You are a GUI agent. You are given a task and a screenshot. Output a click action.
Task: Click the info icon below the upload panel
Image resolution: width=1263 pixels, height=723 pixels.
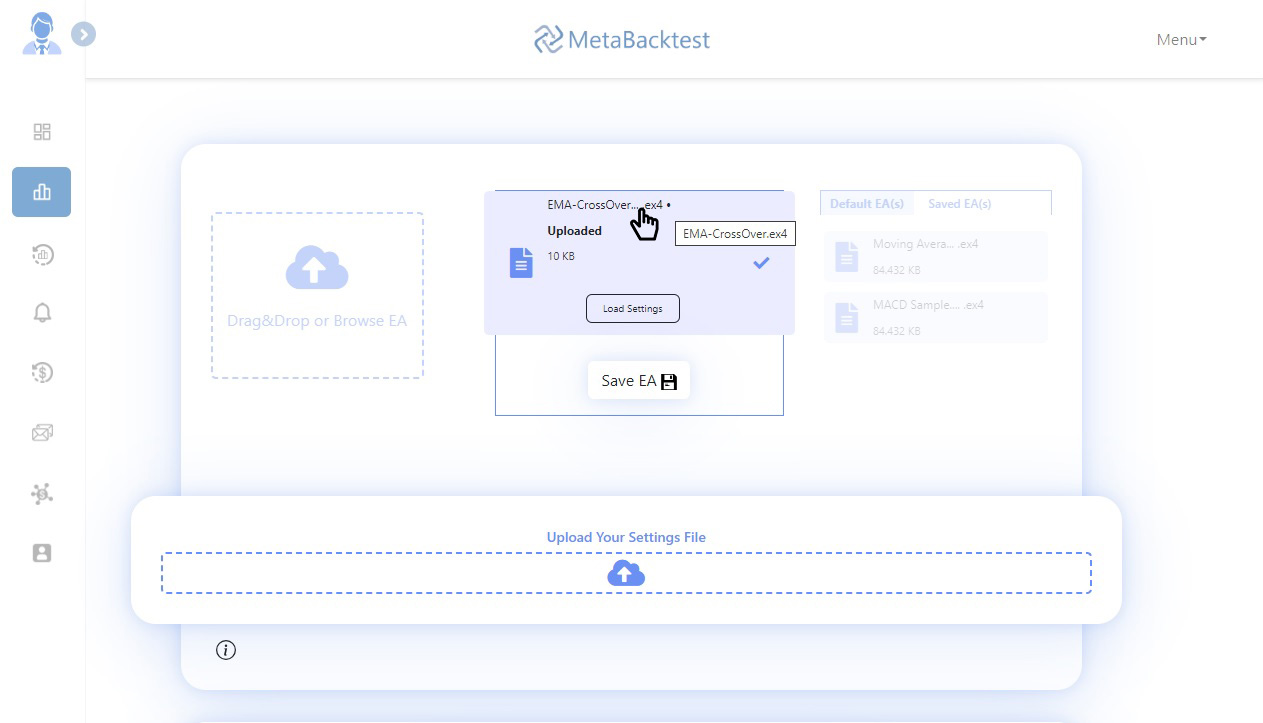click(226, 650)
